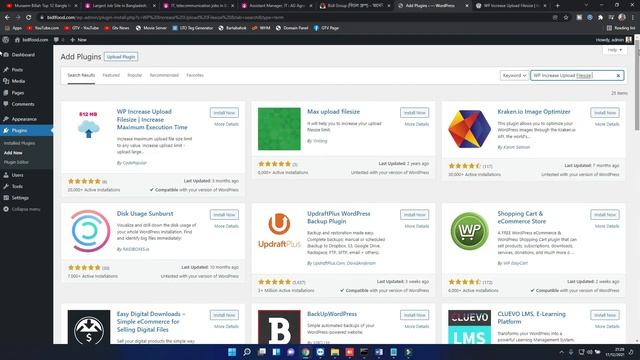Open Media in the sidebar
Viewport: 640px width, 360px height.
coord(18,81)
